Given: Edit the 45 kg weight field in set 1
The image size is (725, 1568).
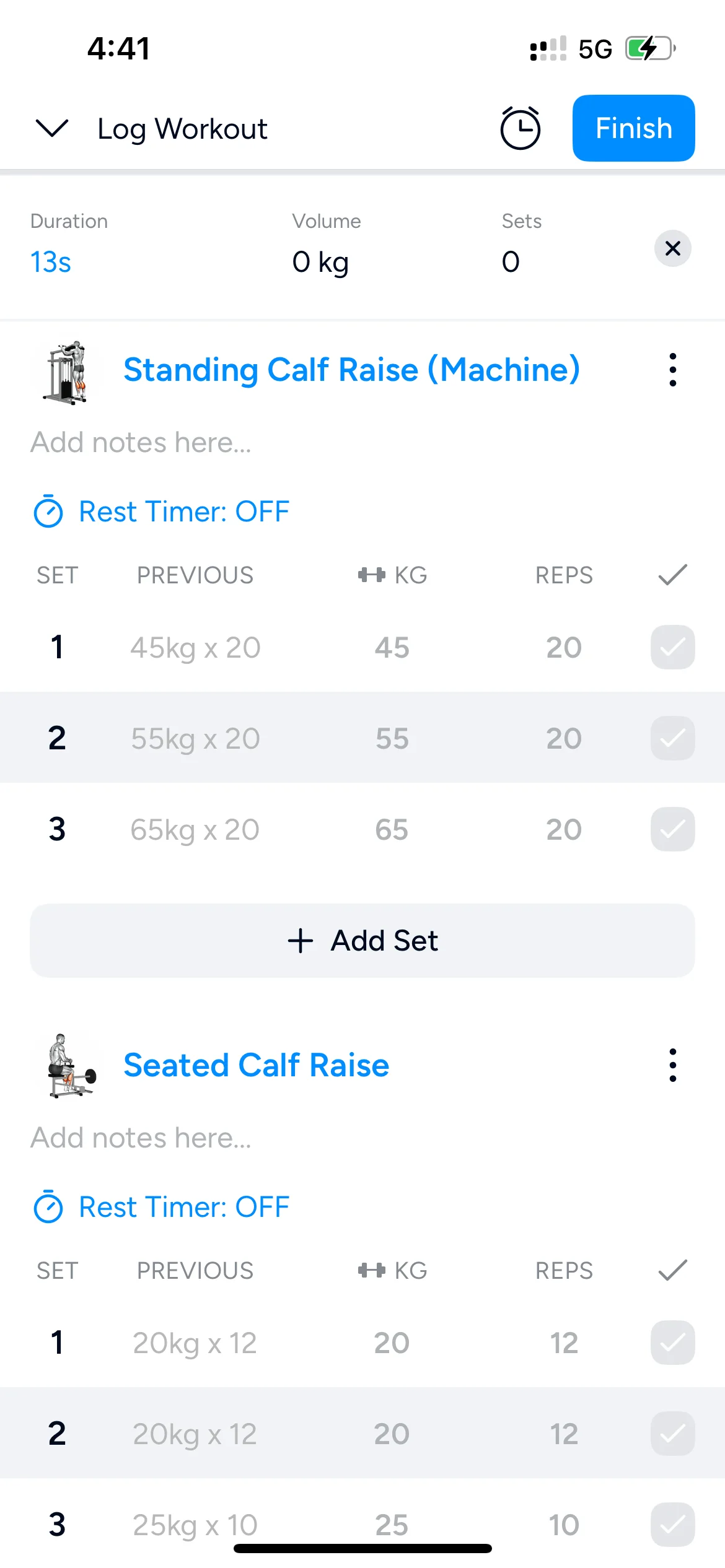Looking at the screenshot, I should coord(392,648).
